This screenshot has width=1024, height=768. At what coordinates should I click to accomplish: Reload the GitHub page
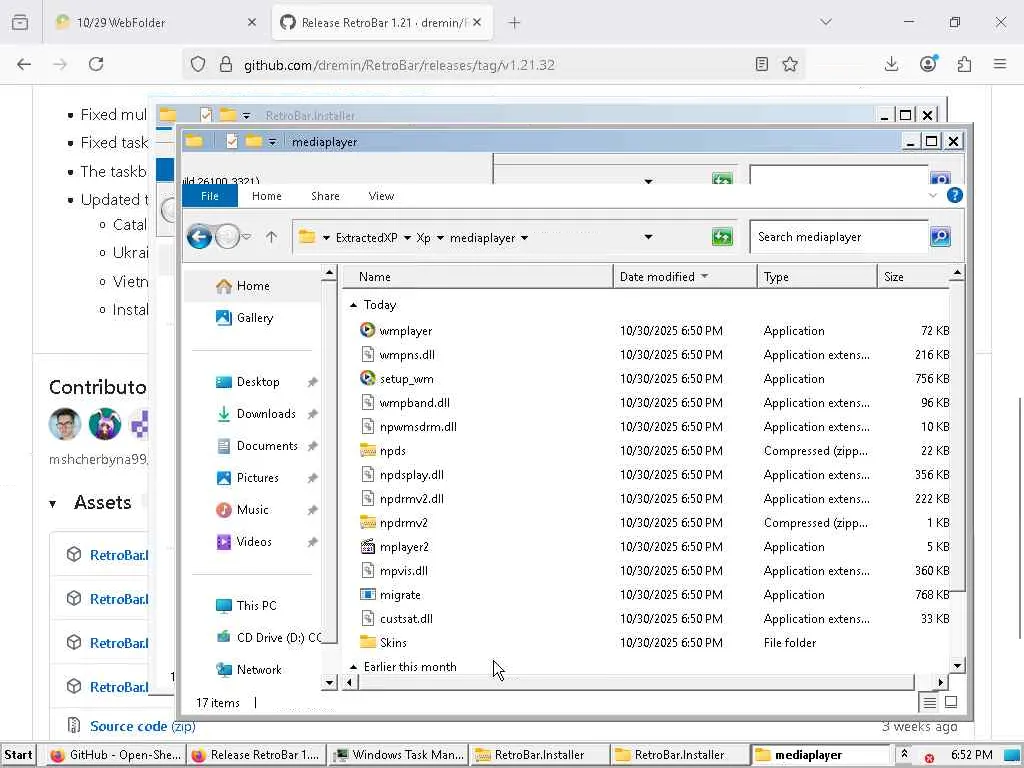coord(96,64)
